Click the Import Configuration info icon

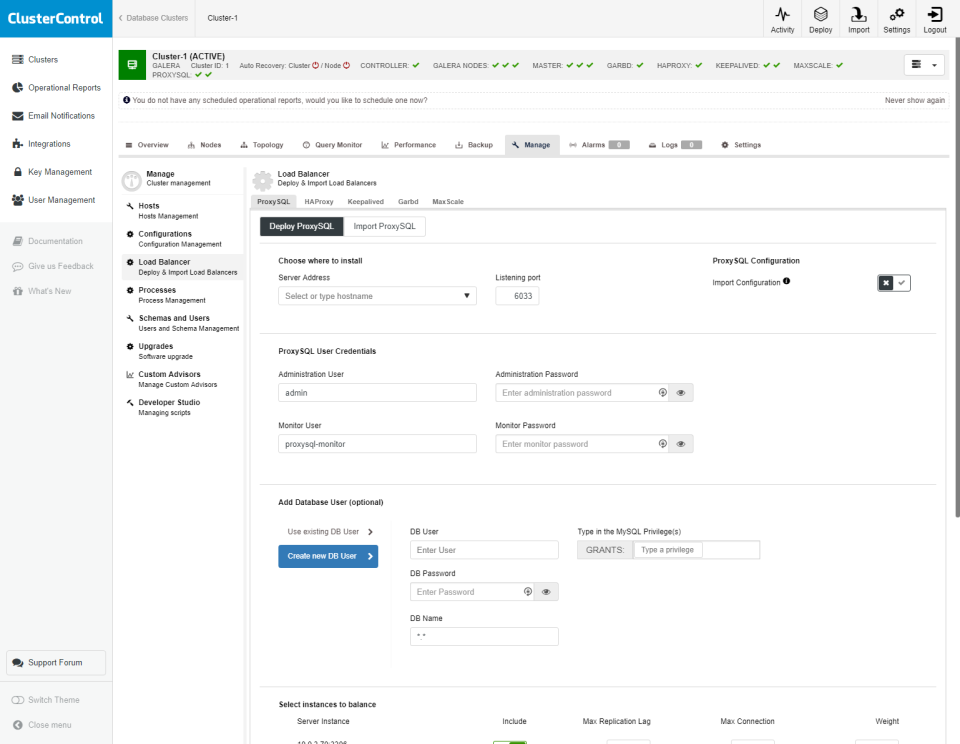point(787,282)
